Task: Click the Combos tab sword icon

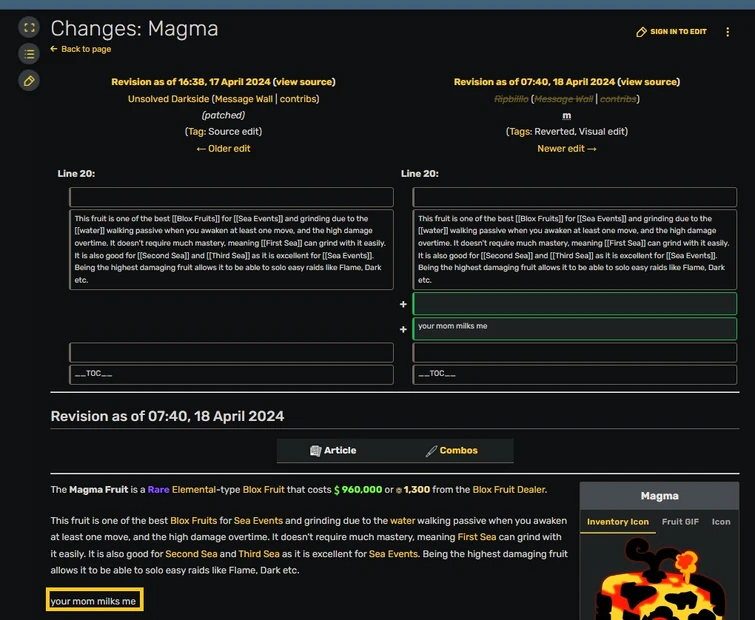Action: [431, 451]
